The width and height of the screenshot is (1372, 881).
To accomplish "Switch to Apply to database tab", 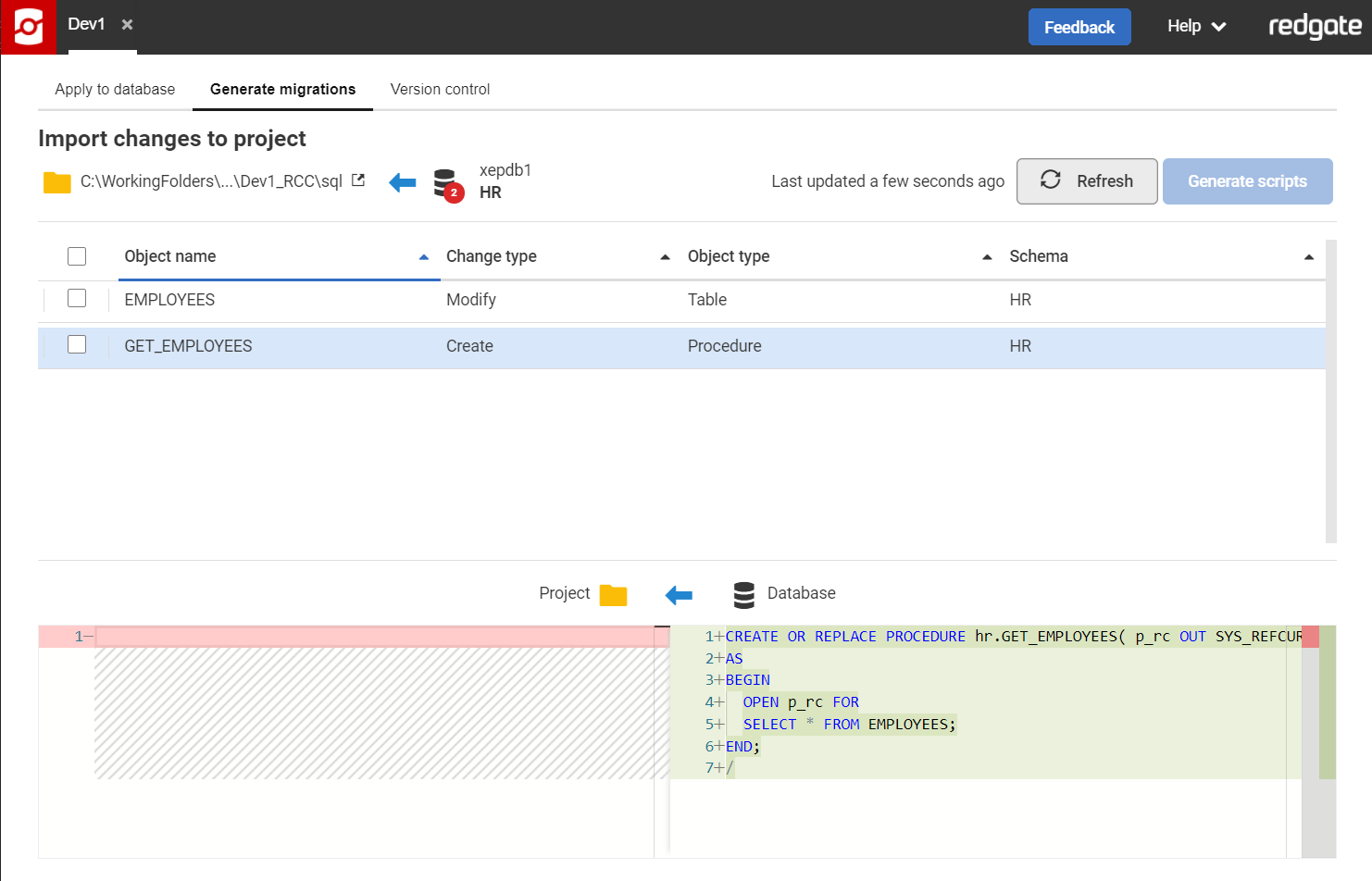I will tap(115, 90).
